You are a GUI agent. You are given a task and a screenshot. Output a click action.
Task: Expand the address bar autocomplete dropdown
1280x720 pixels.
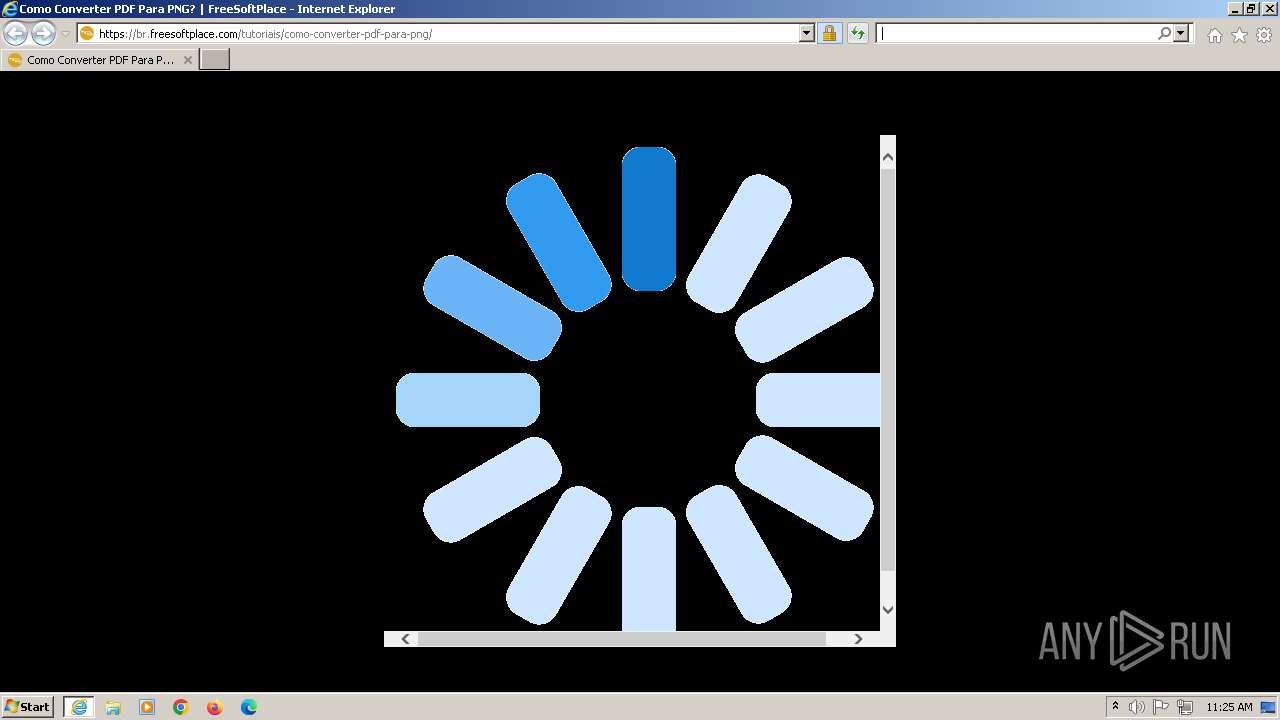coord(807,34)
